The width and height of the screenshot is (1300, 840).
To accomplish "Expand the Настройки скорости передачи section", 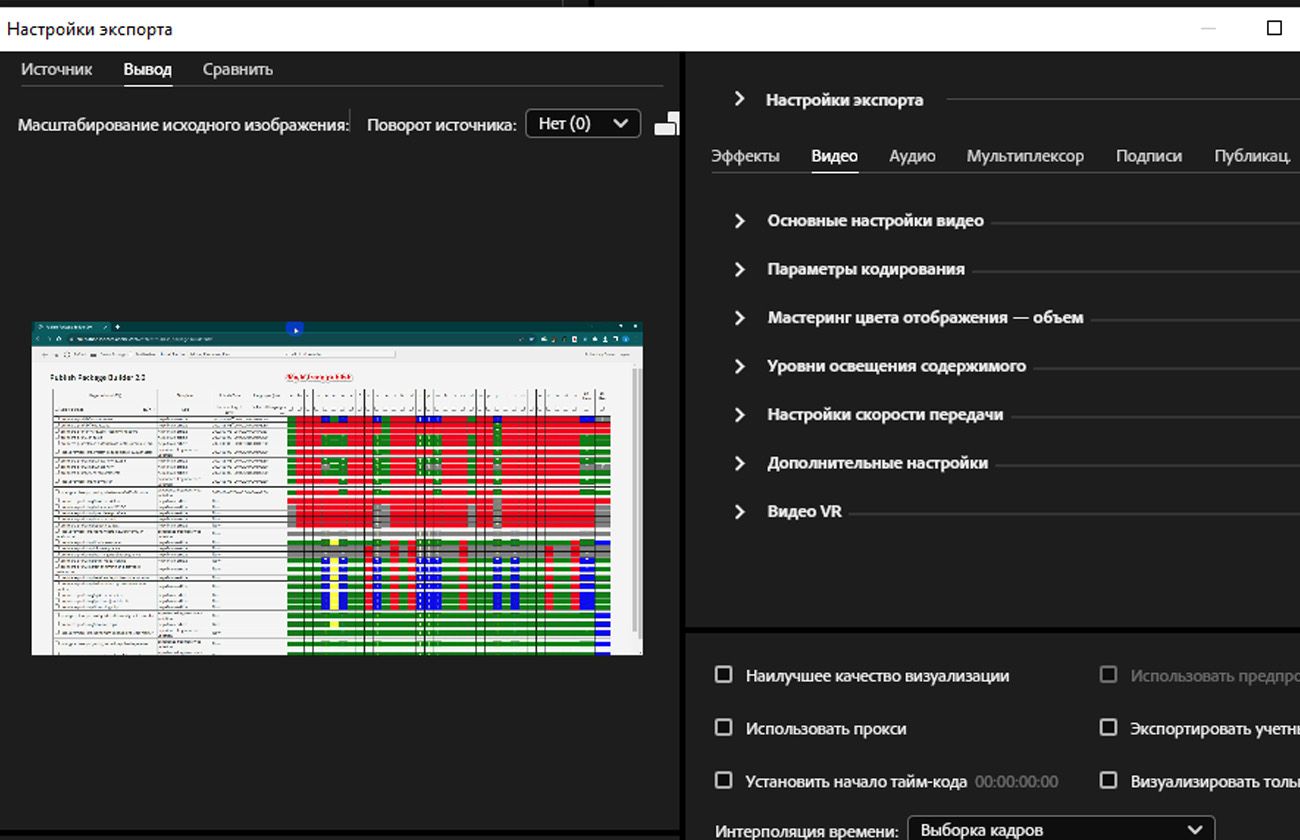I will tap(740, 415).
